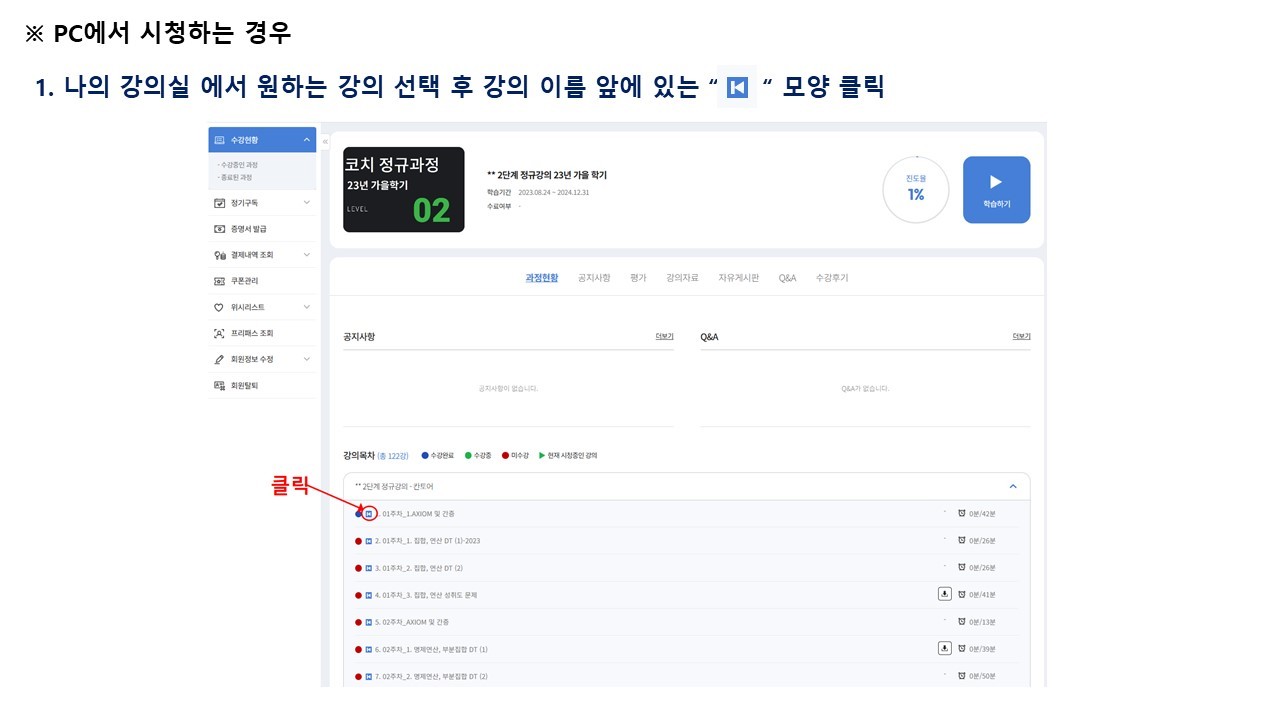1280x720 pixels.
Task: Click the play icon beside lecture 7 명제연산 DT (2)
Action: click(369, 676)
